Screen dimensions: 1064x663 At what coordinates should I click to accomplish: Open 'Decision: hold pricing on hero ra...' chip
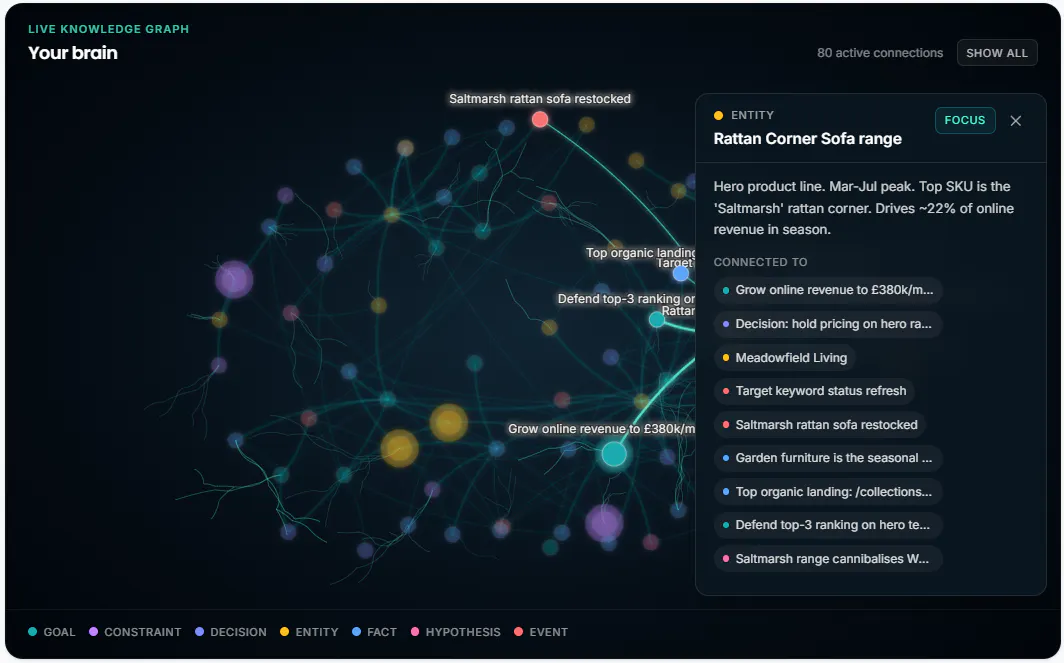click(x=828, y=324)
